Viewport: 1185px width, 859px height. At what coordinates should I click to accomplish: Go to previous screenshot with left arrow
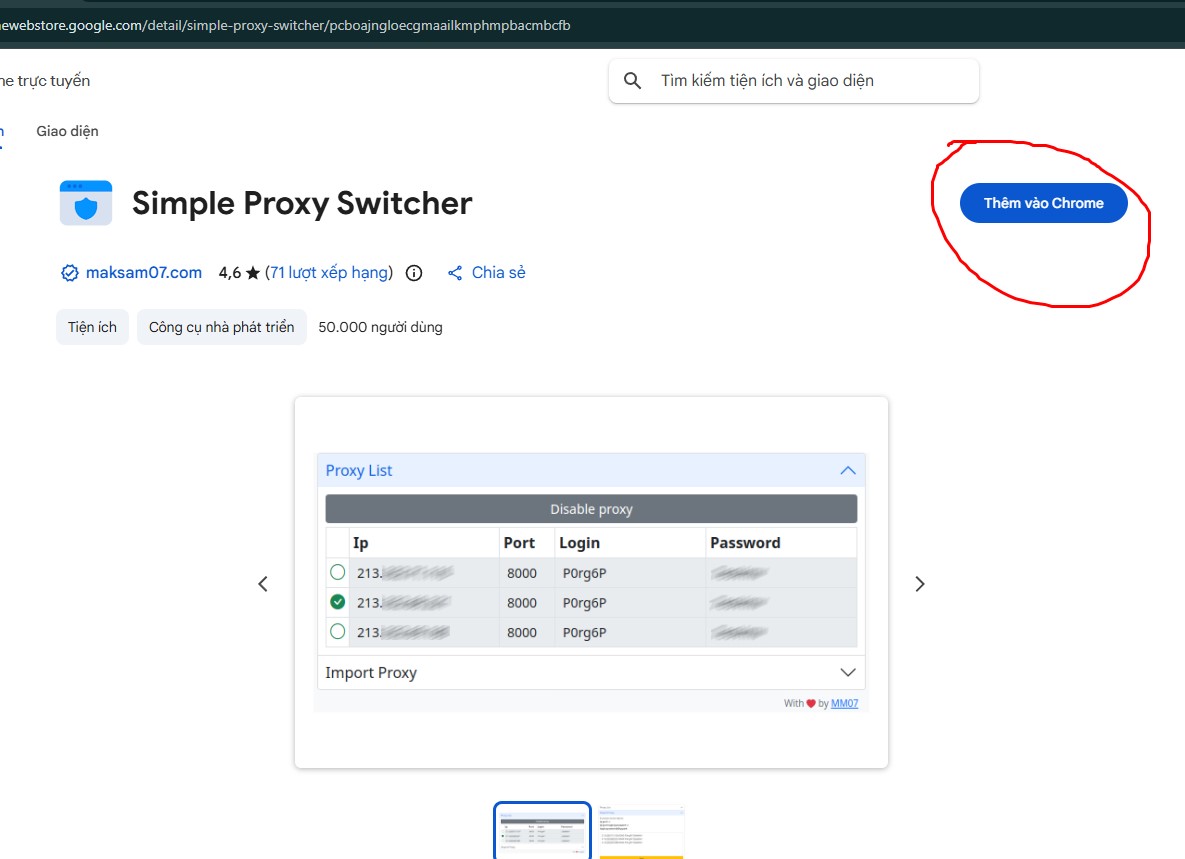(263, 584)
